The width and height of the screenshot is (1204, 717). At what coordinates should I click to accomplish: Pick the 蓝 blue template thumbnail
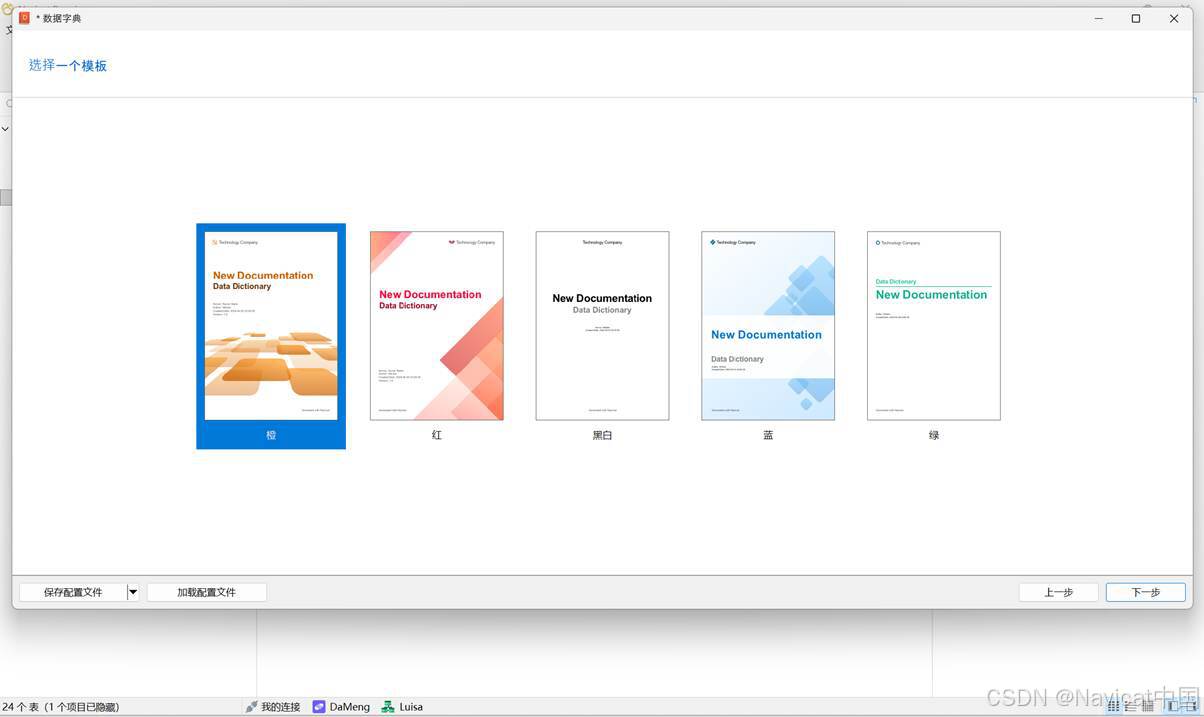pyautogui.click(x=768, y=326)
